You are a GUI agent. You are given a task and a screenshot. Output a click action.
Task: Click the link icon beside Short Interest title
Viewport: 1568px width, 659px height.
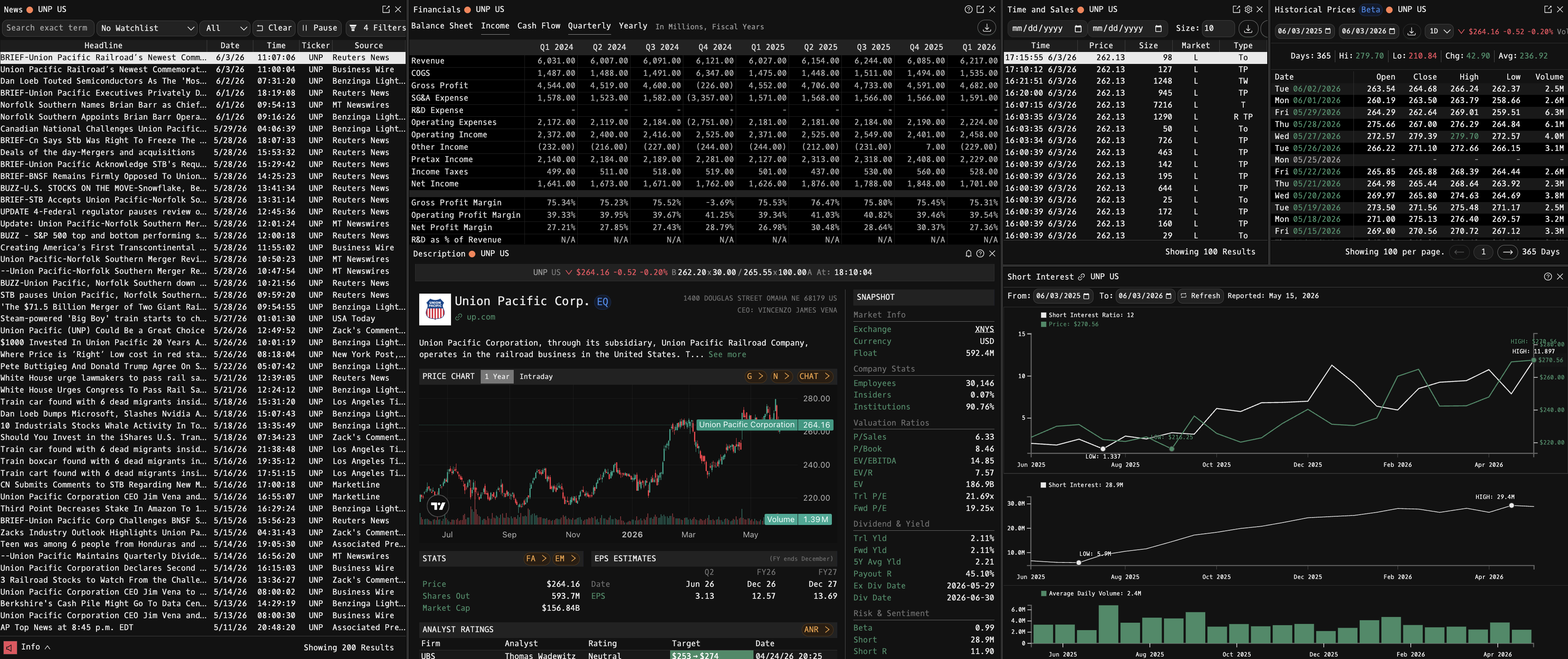tap(1081, 277)
